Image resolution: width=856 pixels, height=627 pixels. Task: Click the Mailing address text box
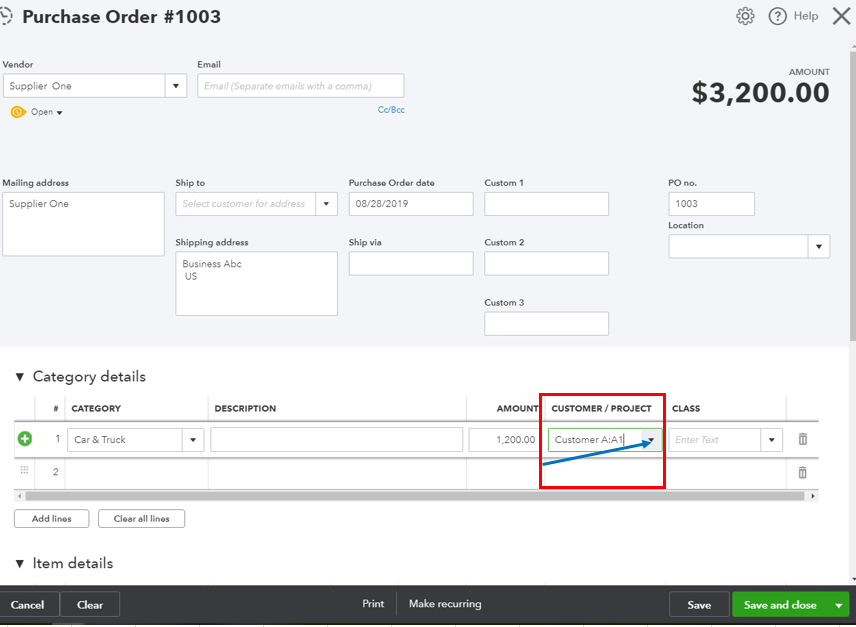pyautogui.click(x=84, y=224)
